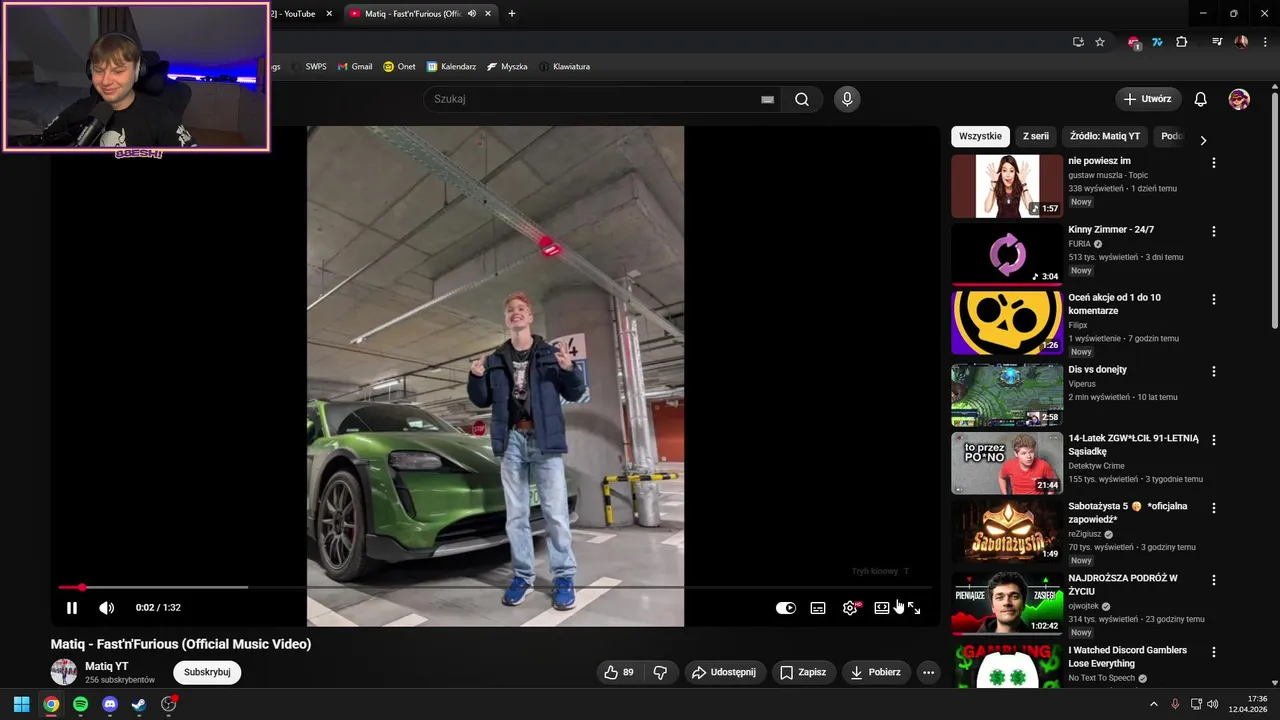The width and height of the screenshot is (1280, 720).
Task: Click 'NAJDROŻSZA PODRÓŻ W ŻYCIU' title
Action: click(x=1123, y=585)
